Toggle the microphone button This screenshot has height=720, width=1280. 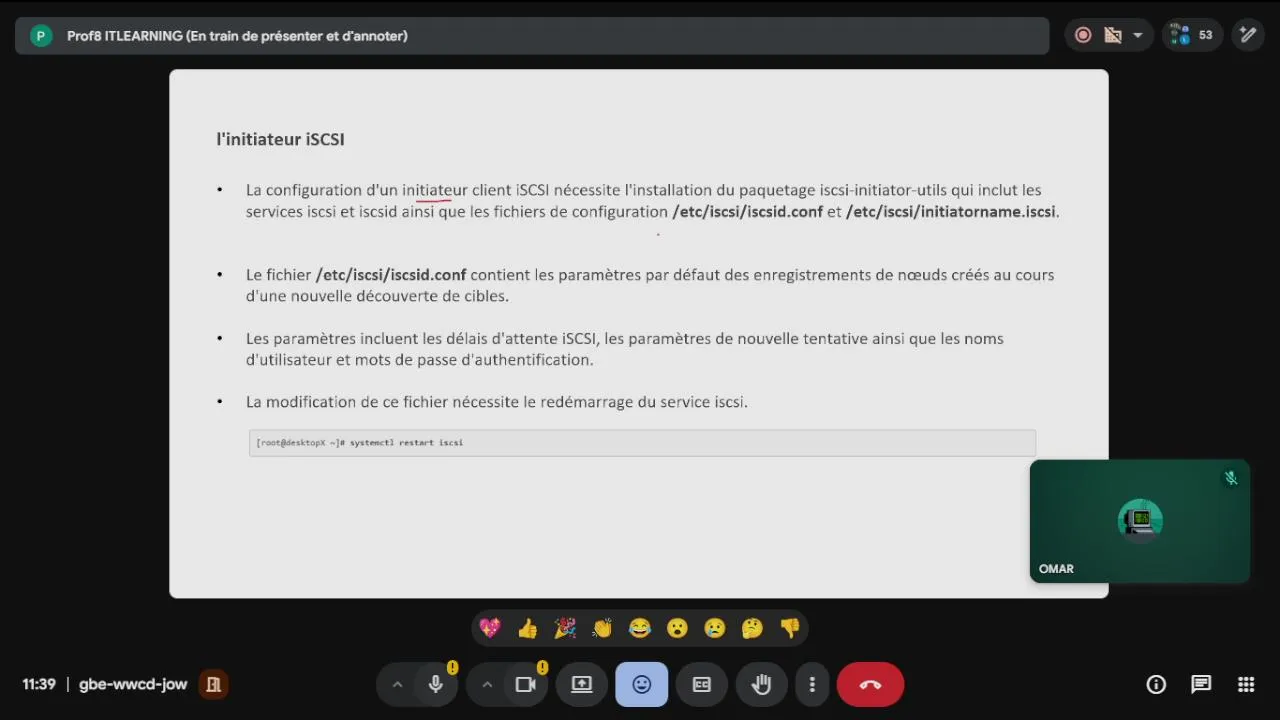tap(436, 685)
